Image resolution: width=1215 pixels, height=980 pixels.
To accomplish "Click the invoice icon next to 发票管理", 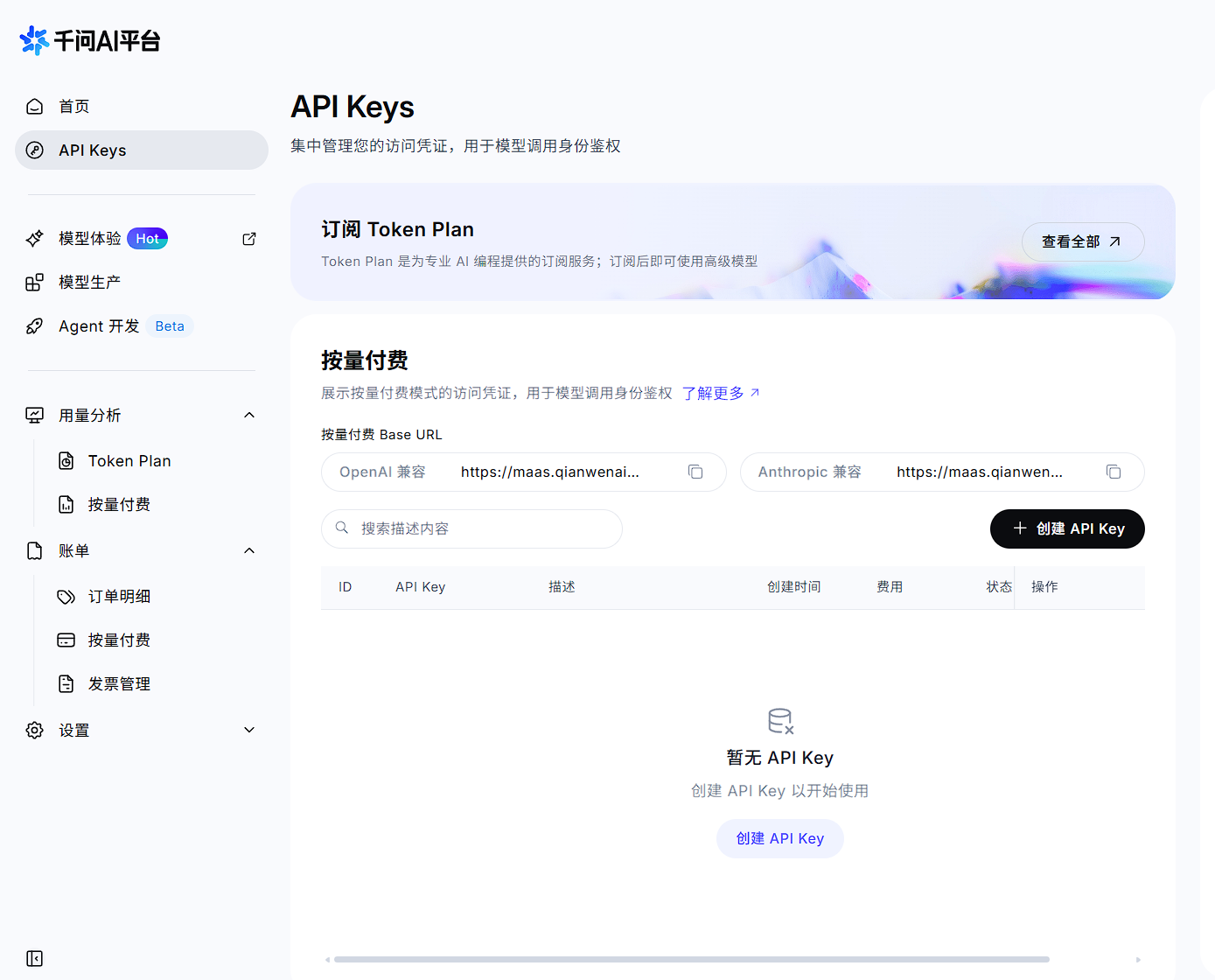I will [x=66, y=684].
